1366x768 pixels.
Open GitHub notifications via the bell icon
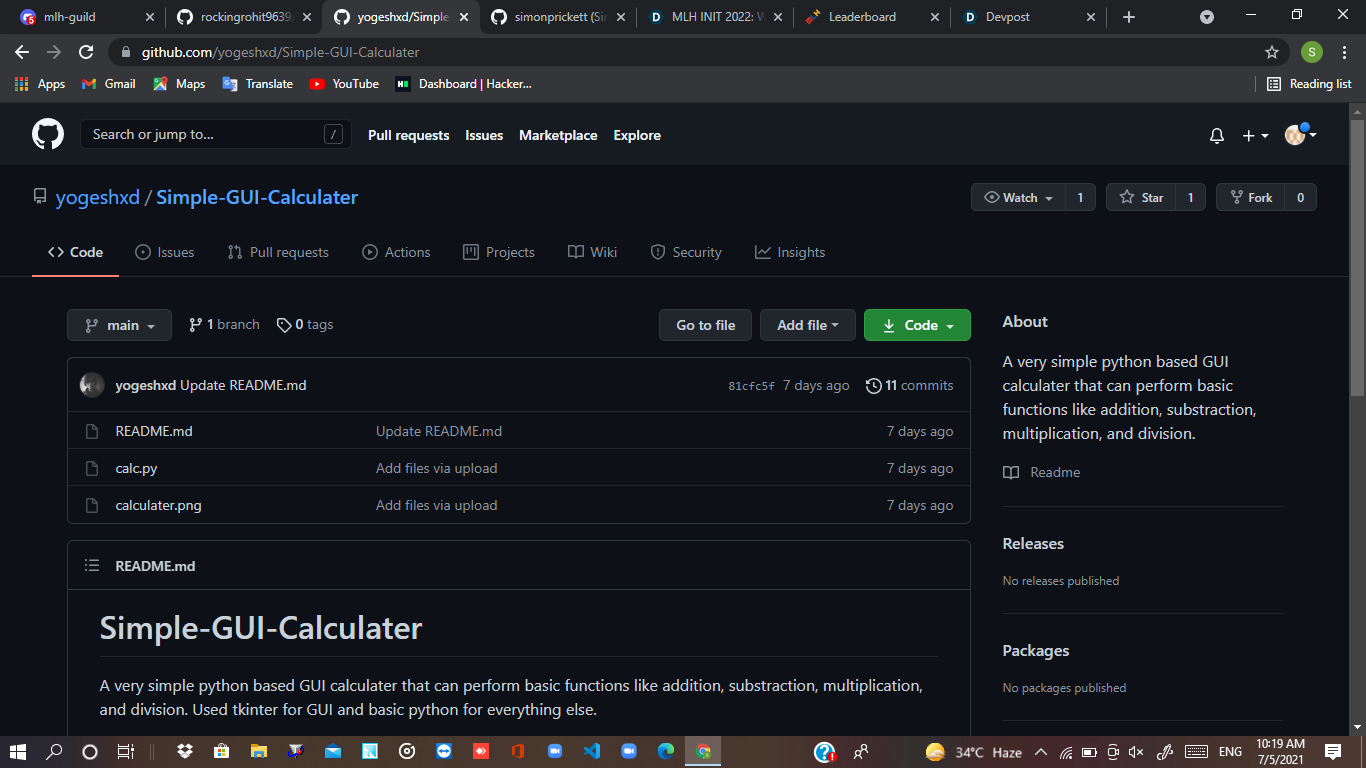pyautogui.click(x=1217, y=134)
